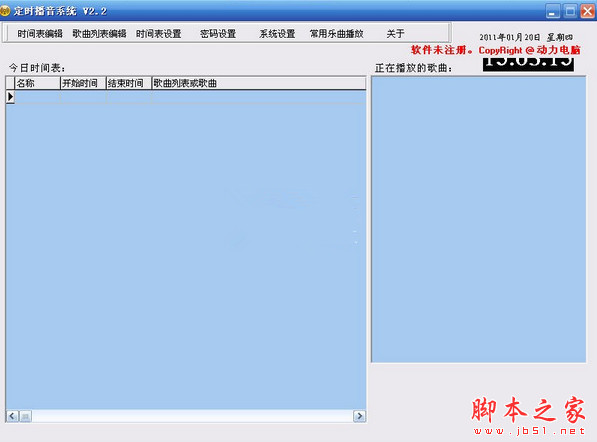Viewport: 597px width, 442px height.
Task: Open the 时间表设置 menu
Action: (159, 34)
